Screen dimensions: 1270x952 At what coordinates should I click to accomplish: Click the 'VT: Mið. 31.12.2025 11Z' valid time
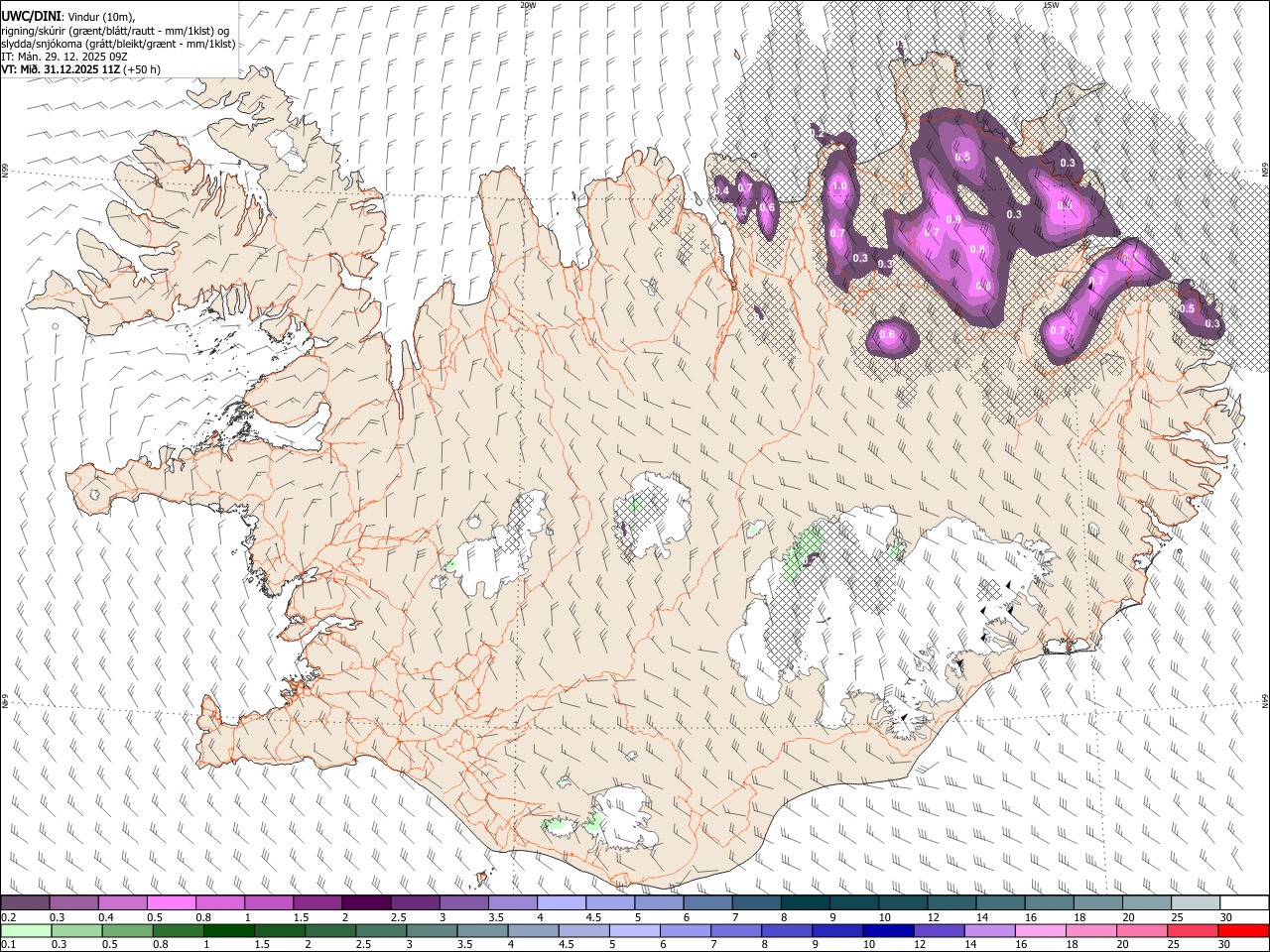tap(61, 69)
